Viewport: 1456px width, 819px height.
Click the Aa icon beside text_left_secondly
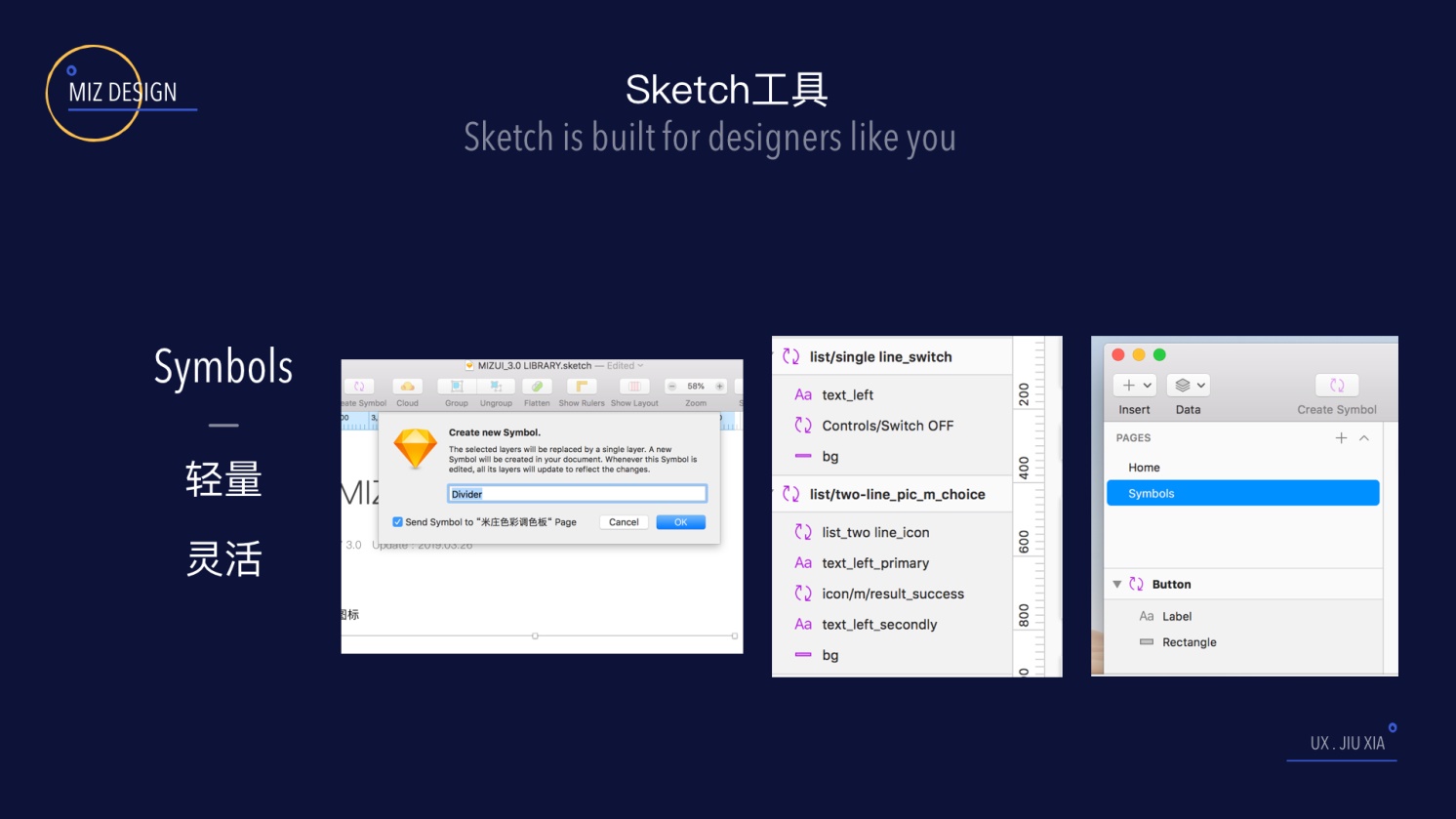[803, 625]
